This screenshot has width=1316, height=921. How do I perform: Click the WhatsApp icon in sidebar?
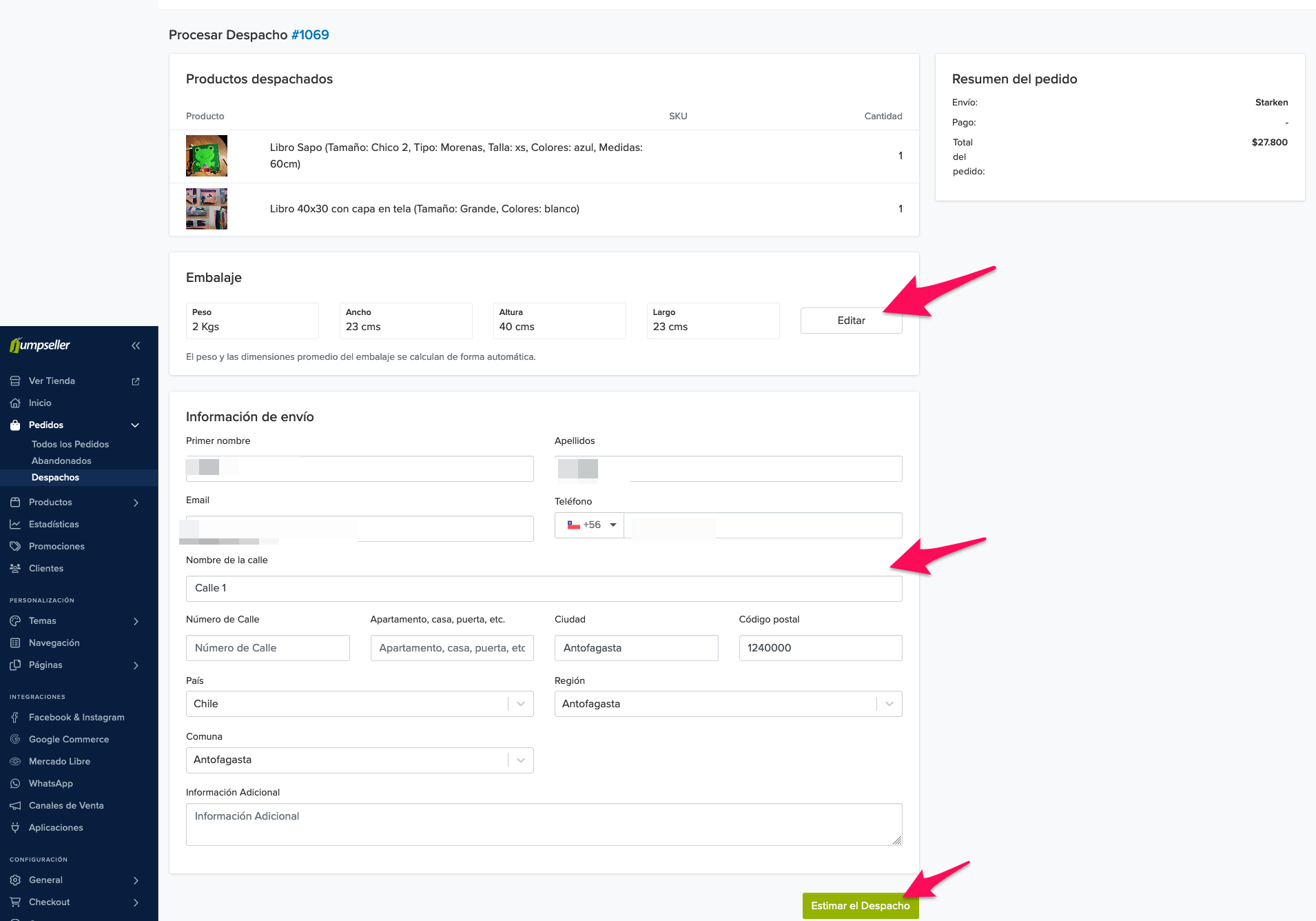click(x=15, y=784)
